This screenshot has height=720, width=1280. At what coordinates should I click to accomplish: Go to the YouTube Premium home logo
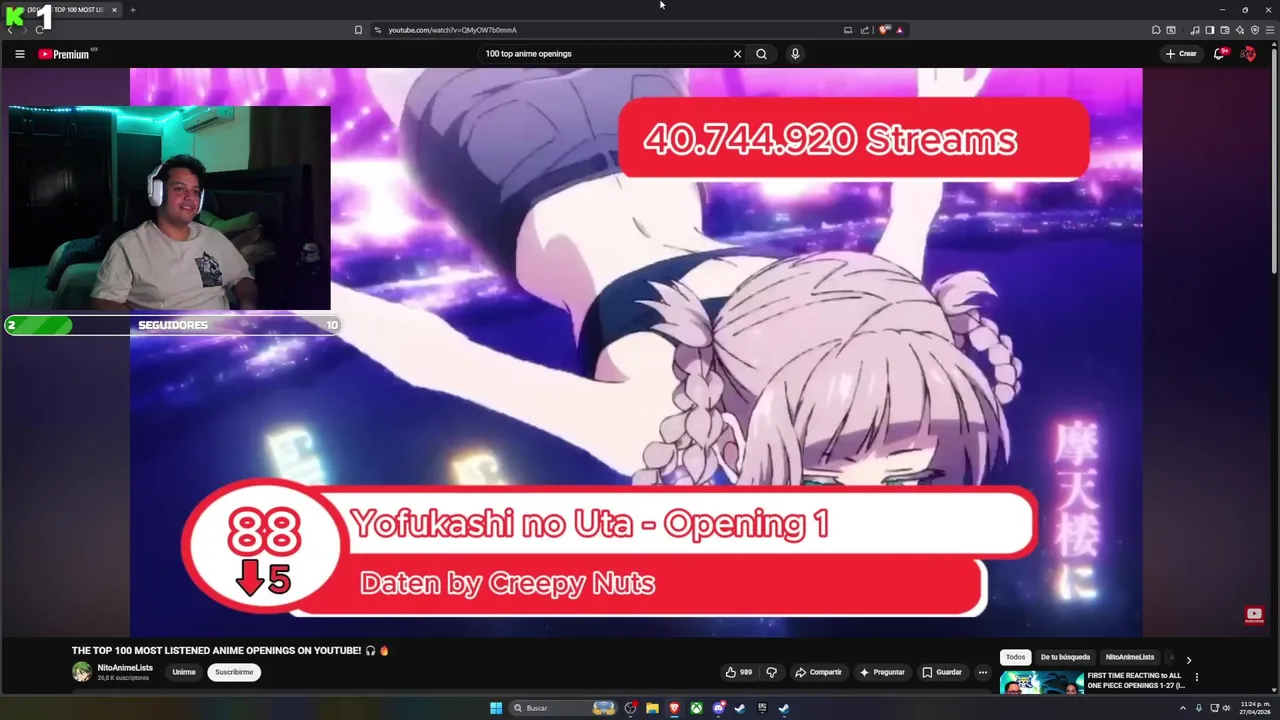pyautogui.click(x=66, y=54)
